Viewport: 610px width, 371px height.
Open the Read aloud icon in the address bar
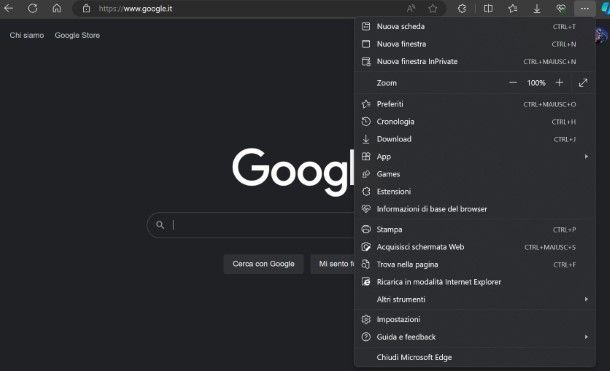pos(411,9)
